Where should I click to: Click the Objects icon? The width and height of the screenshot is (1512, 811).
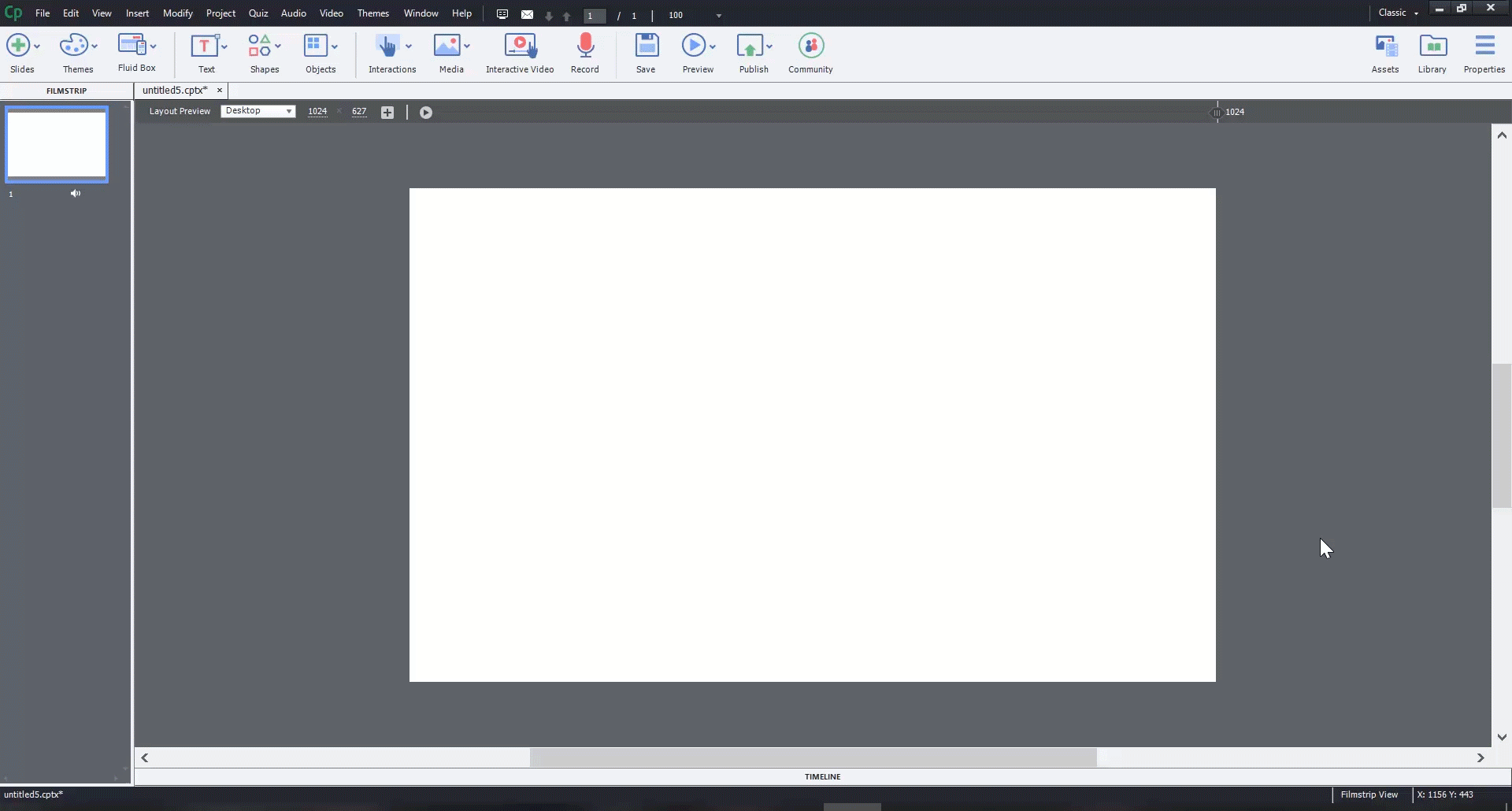pyautogui.click(x=316, y=46)
